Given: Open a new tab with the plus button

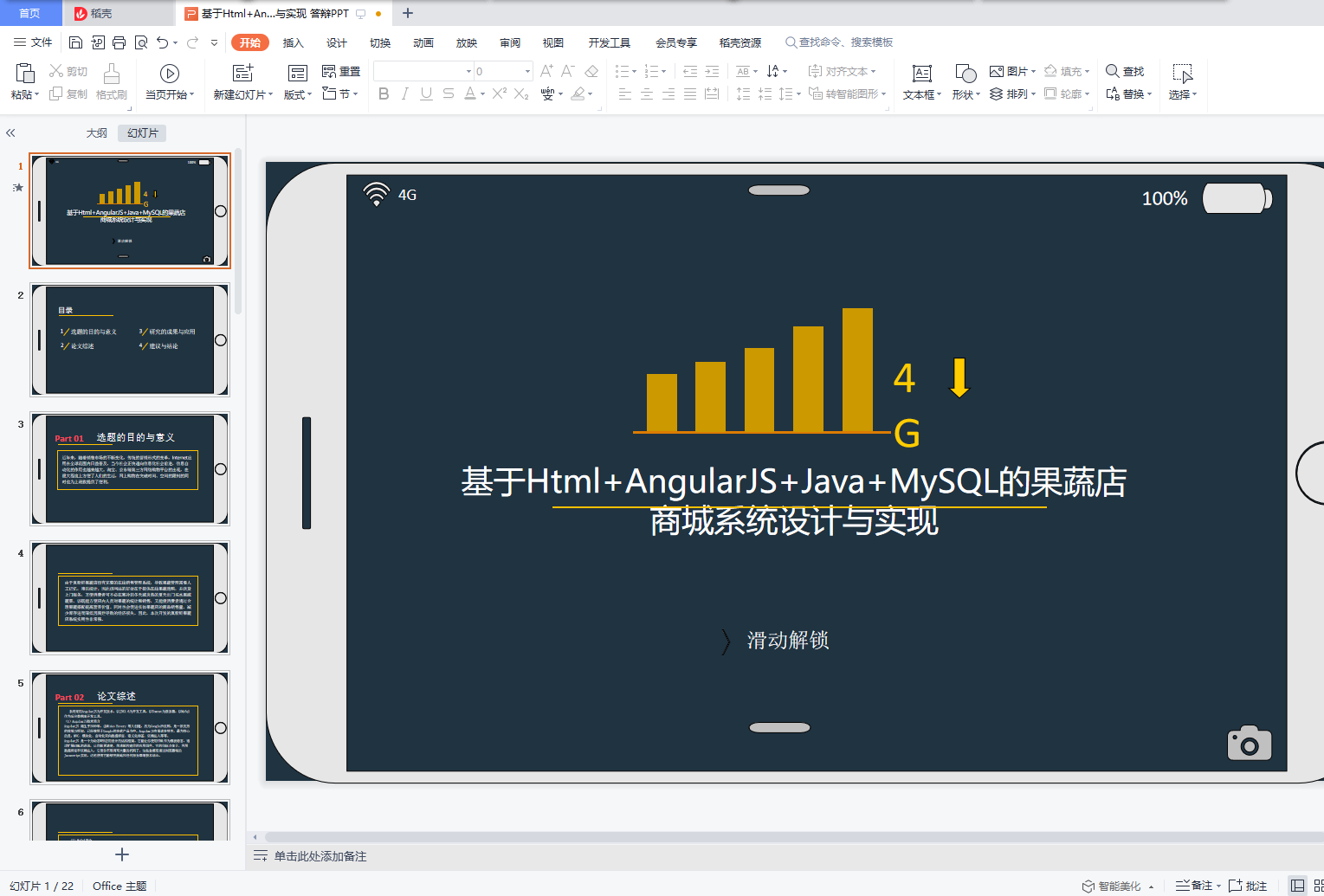Looking at the screenshot, I should [x=408, y=13].
